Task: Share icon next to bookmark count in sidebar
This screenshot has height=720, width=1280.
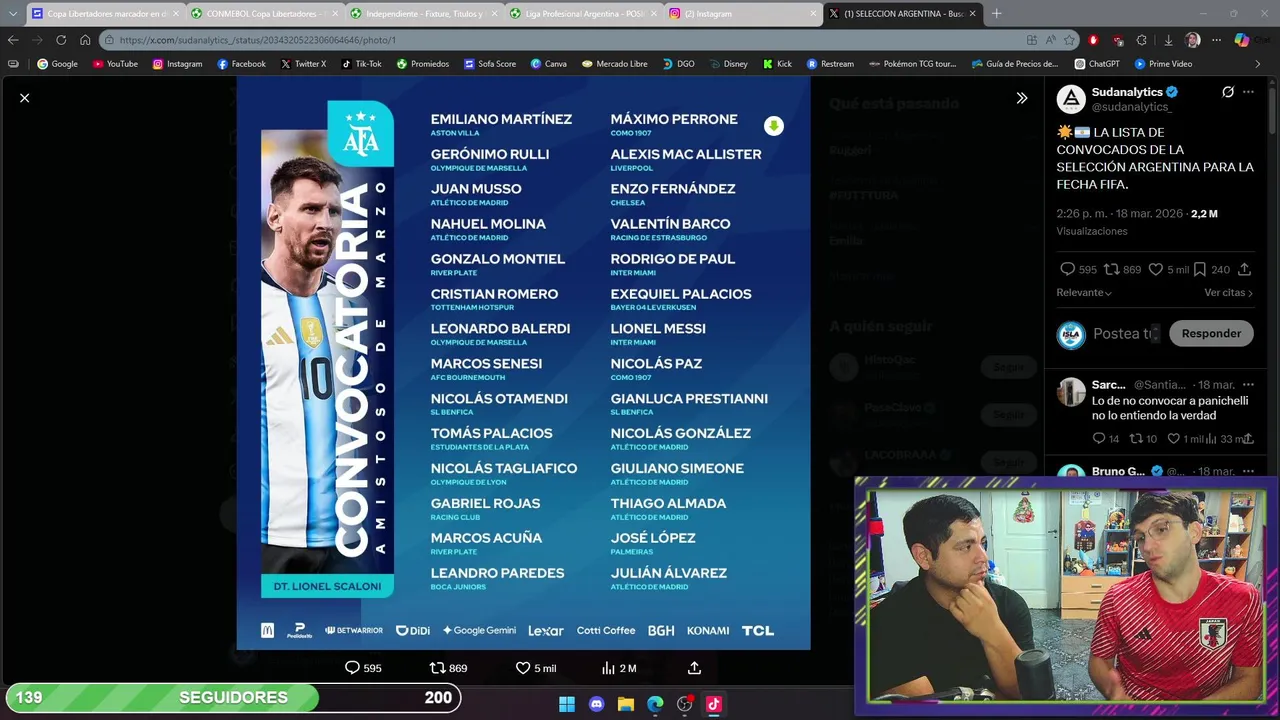Action: pos(1244,269)
